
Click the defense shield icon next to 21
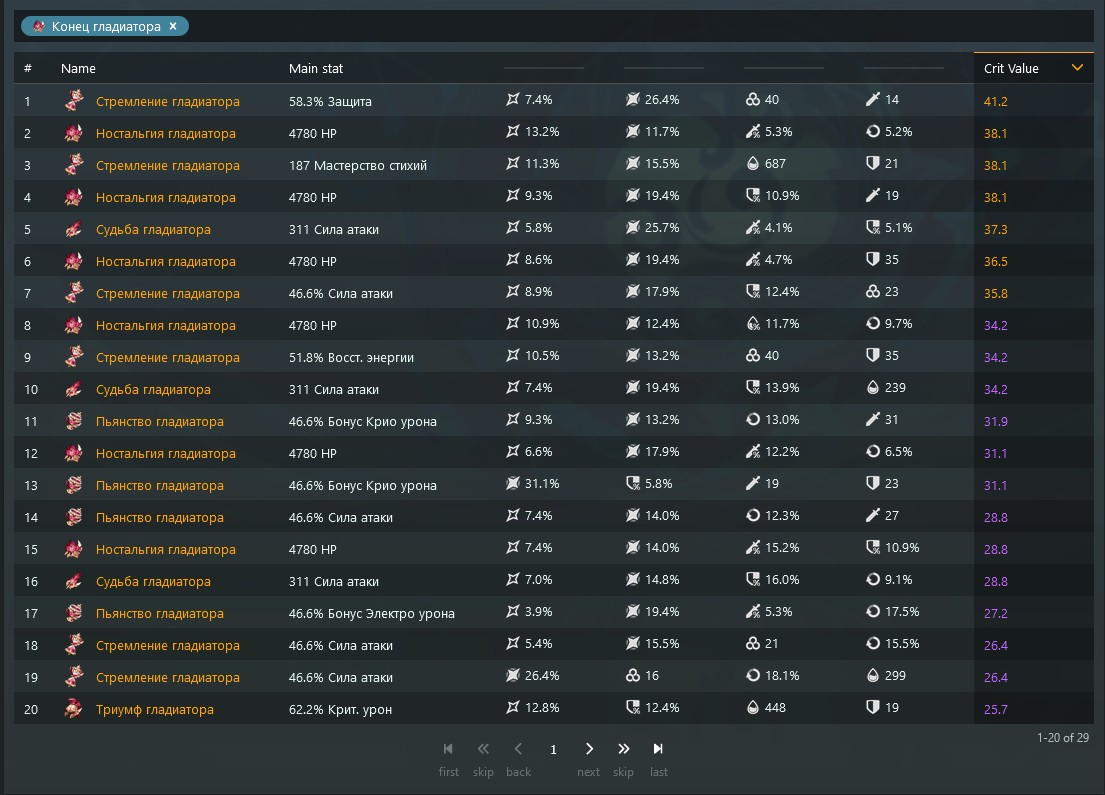pyautogui.click(x=872, y=164)
